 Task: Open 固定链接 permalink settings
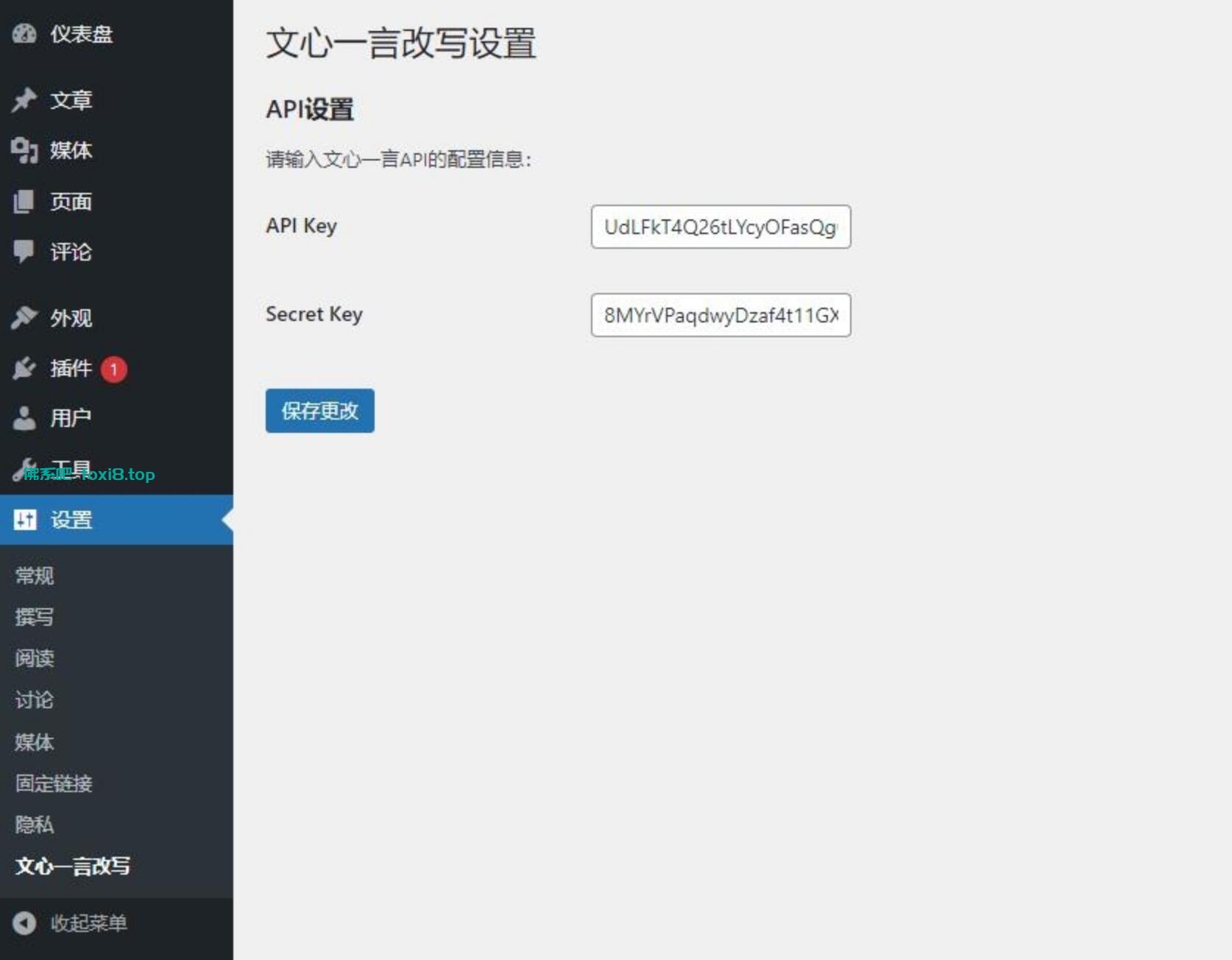coord(54,783)
